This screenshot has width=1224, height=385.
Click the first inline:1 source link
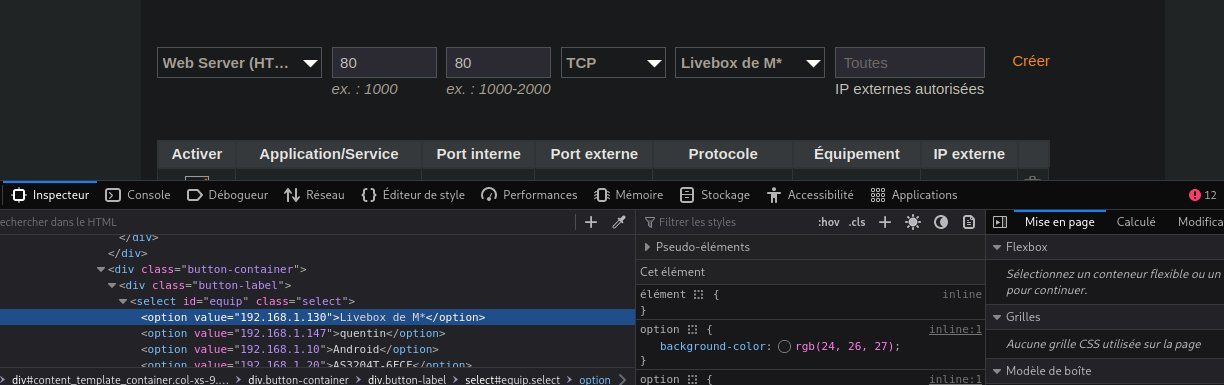tap(955, 329)
